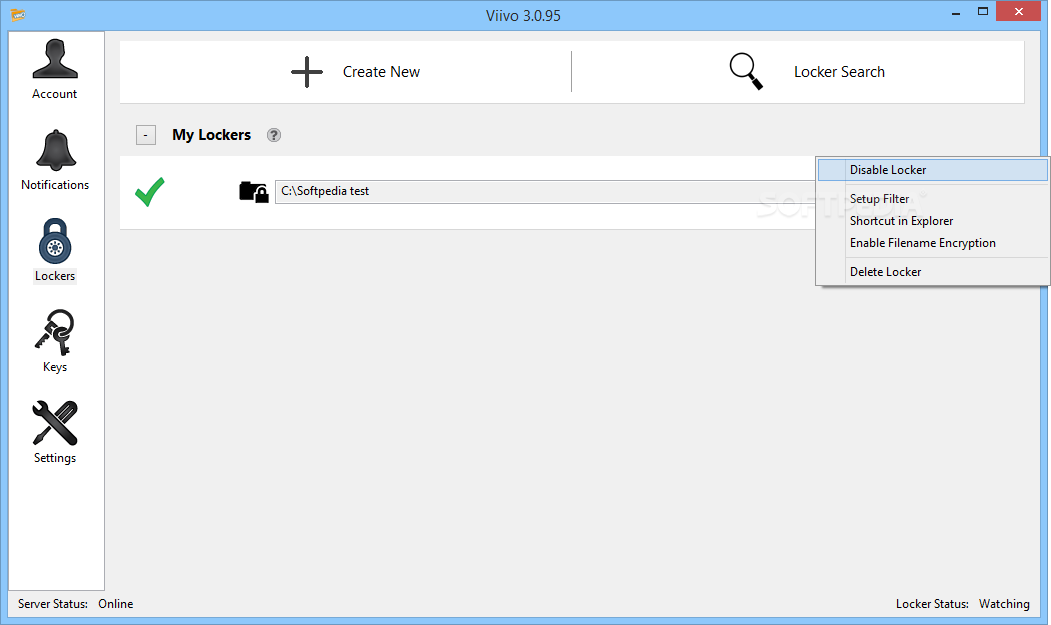The image size is (1051, 625).
Task: Click the My Lockers heading
Action: tap(211, 135)
